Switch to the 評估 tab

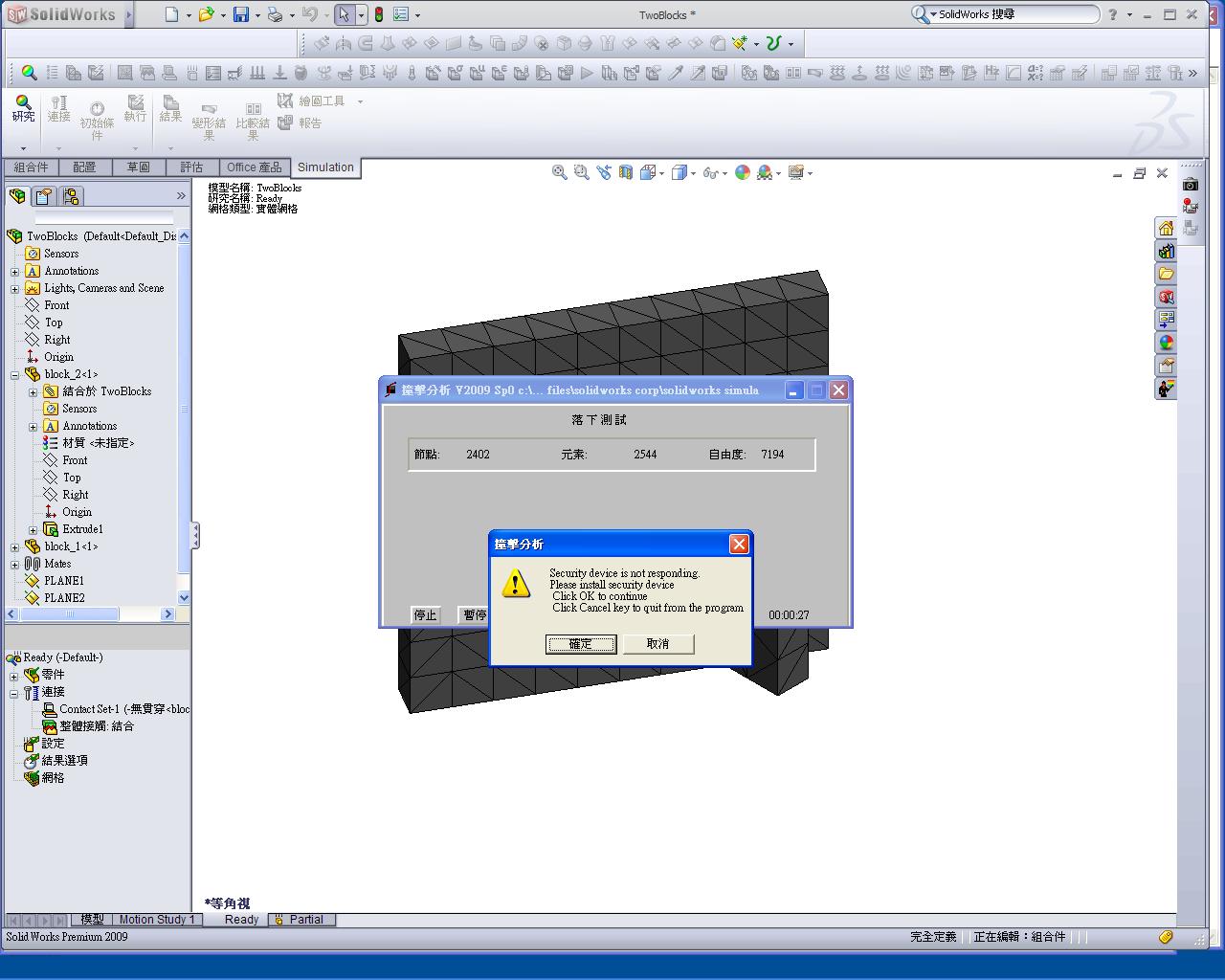pos(192,167)
